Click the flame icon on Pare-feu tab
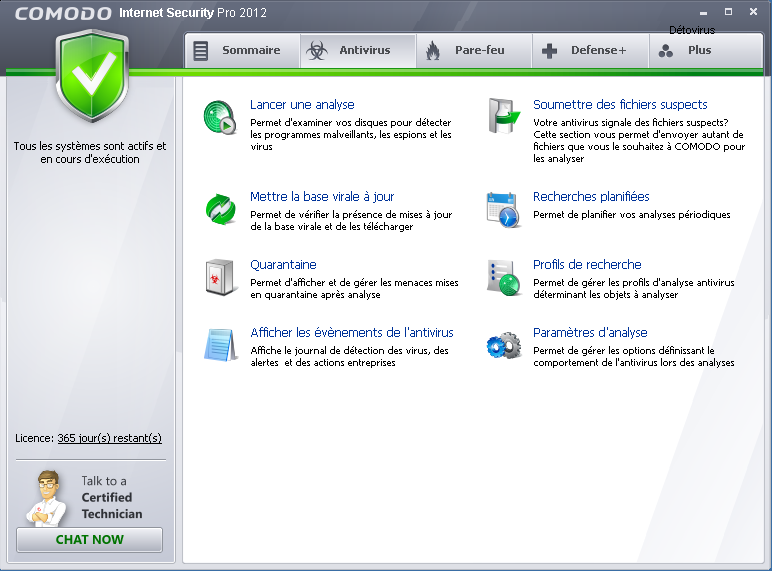The image size is (772, 571). 433,50
